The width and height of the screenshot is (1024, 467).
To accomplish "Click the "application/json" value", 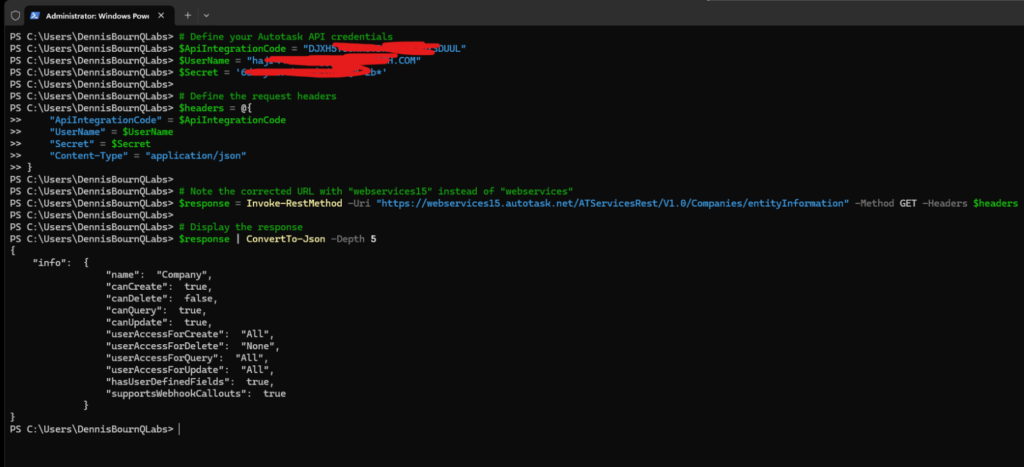I will [195, 155].
